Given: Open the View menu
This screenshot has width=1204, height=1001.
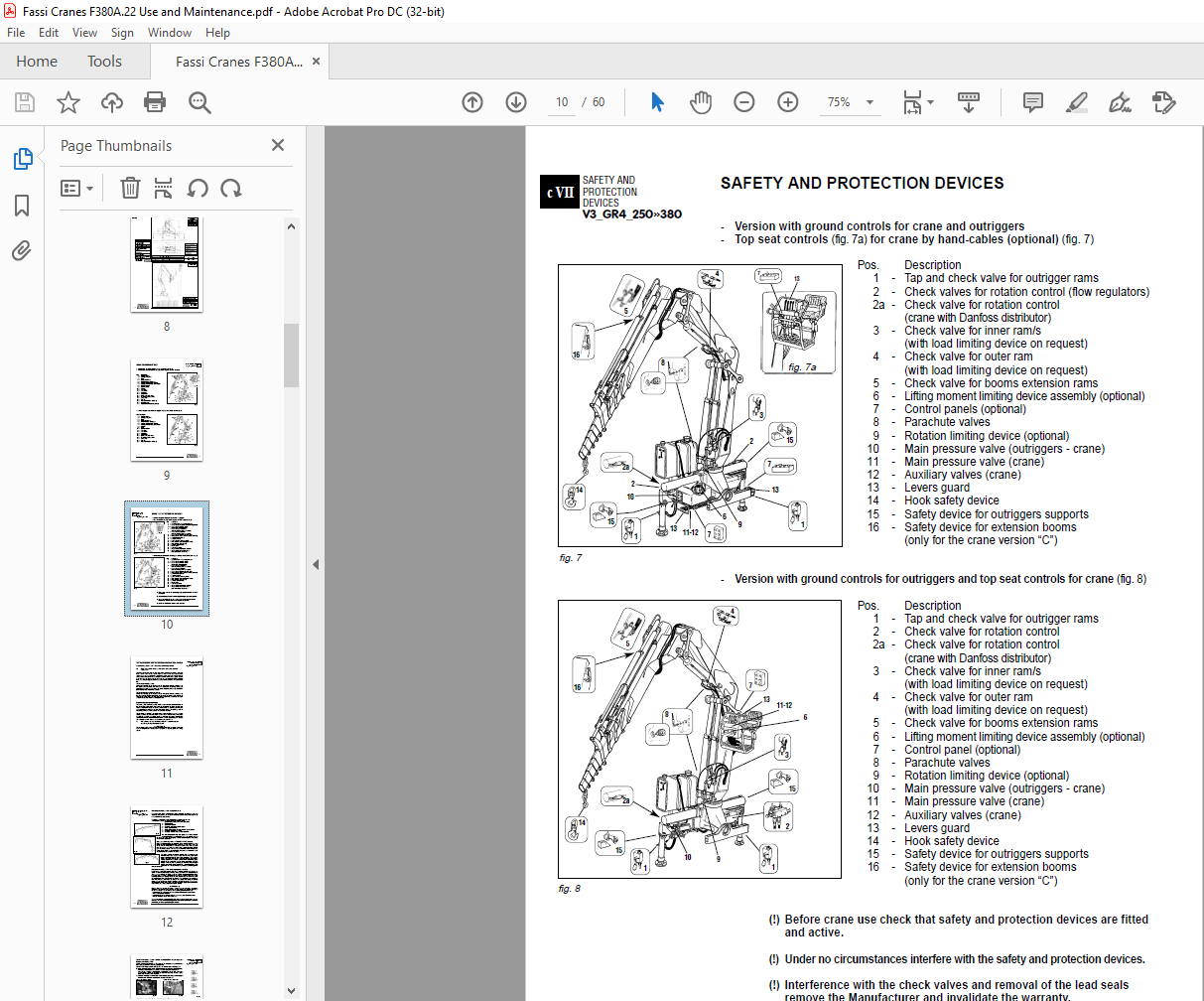Looking at the screenshot, I should click(x=85, y=33).
